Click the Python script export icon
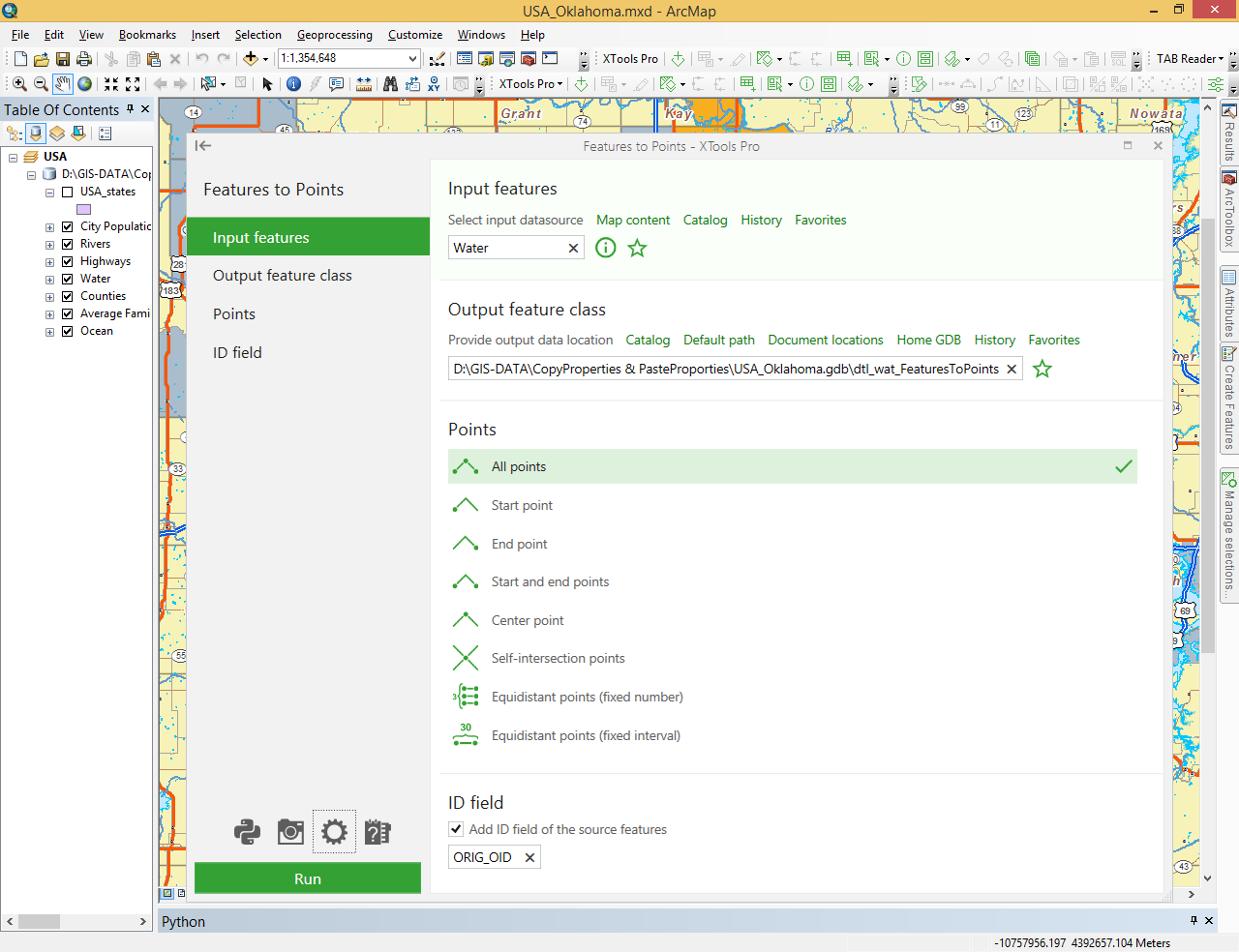Image resolution: width=1239 pixels, height=952 pixels. 247,832
